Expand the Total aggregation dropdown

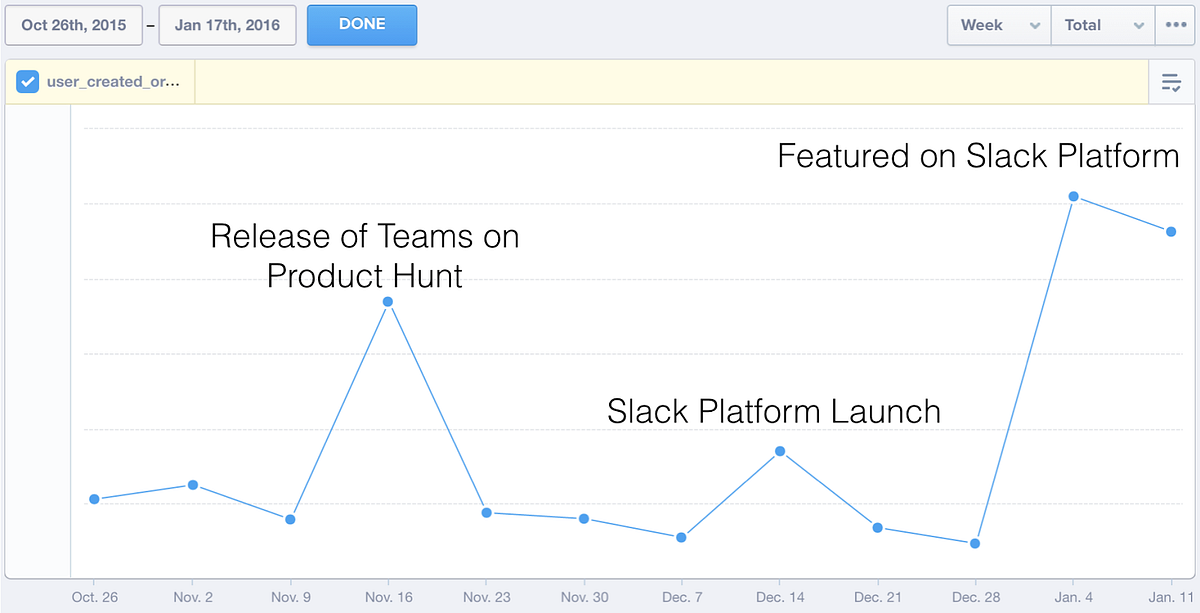[x=1103, y=25]
